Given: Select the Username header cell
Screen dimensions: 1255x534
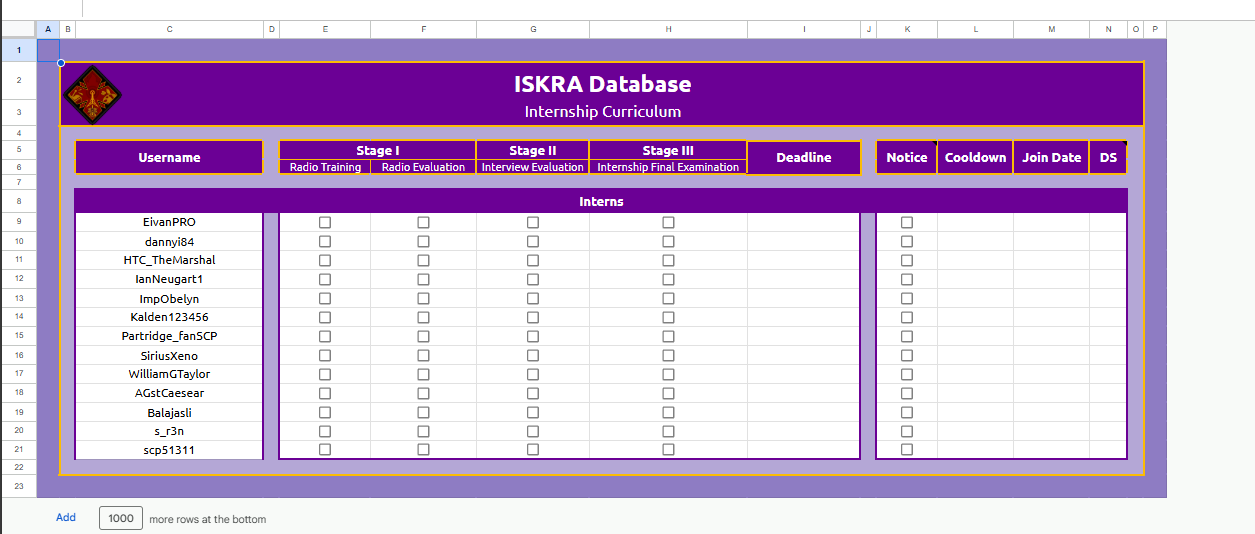Looking at the screenshot, I should pyautogui.click(x=169, y=157).
